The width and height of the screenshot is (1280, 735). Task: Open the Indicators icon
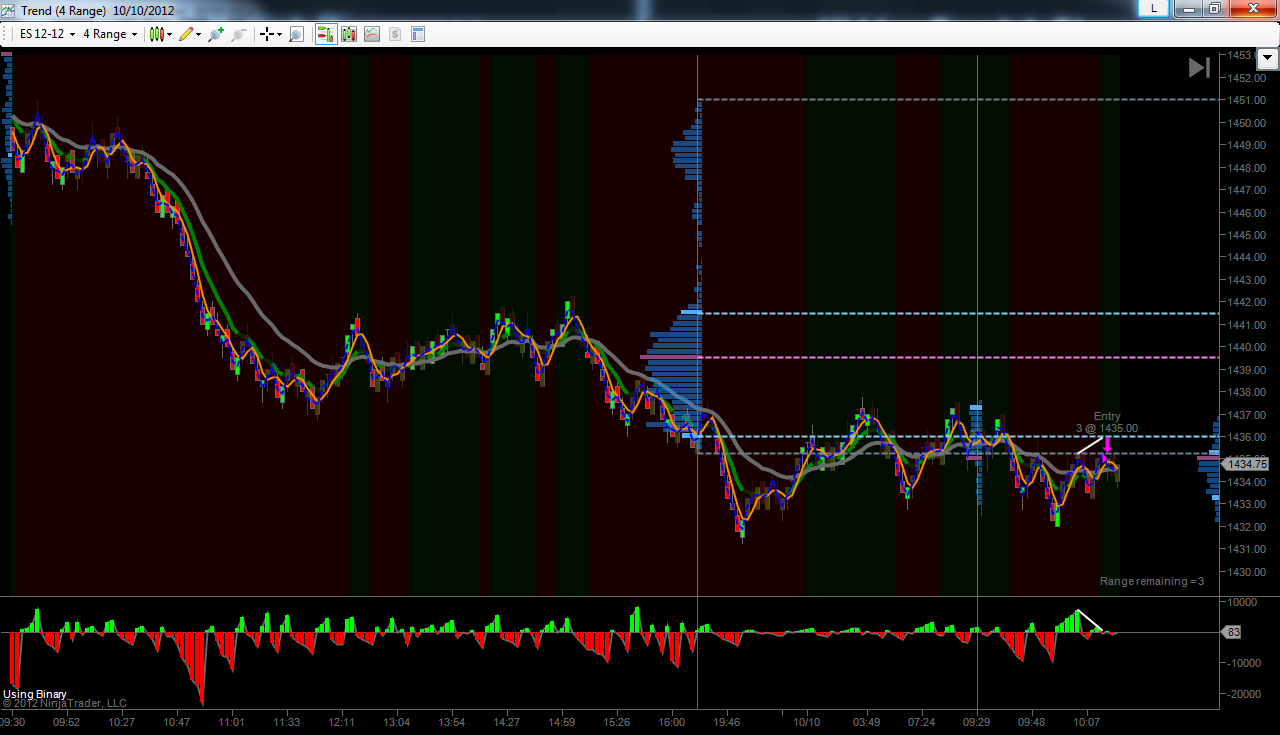[372, 34]
